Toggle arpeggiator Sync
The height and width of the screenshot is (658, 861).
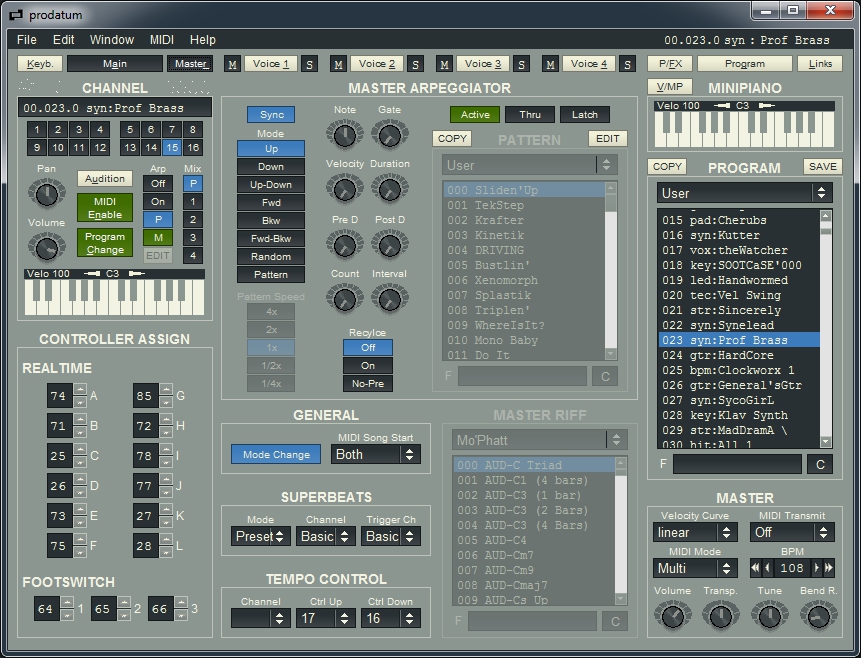click(271, 115)
